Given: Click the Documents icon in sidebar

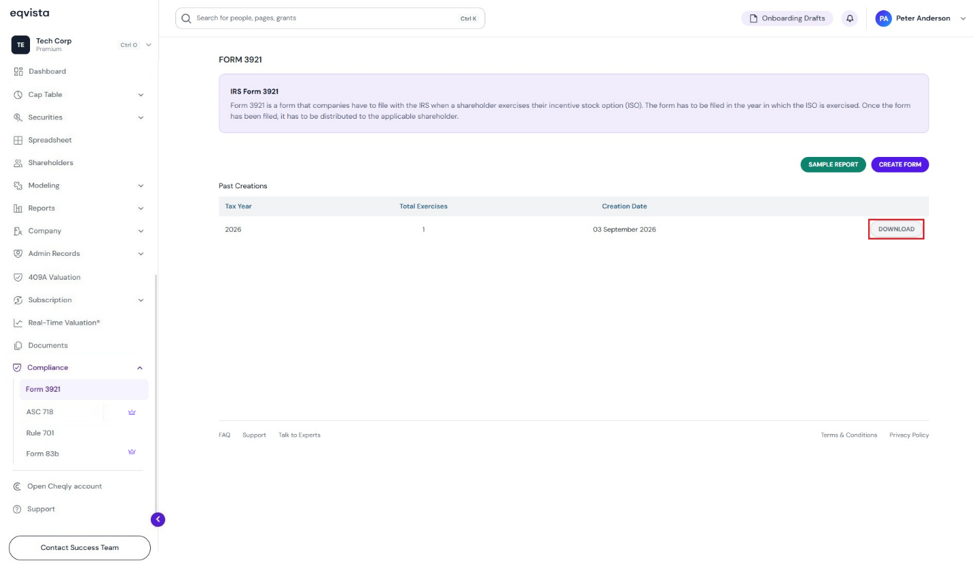Looking at the screenshot, I should (18, 345).
